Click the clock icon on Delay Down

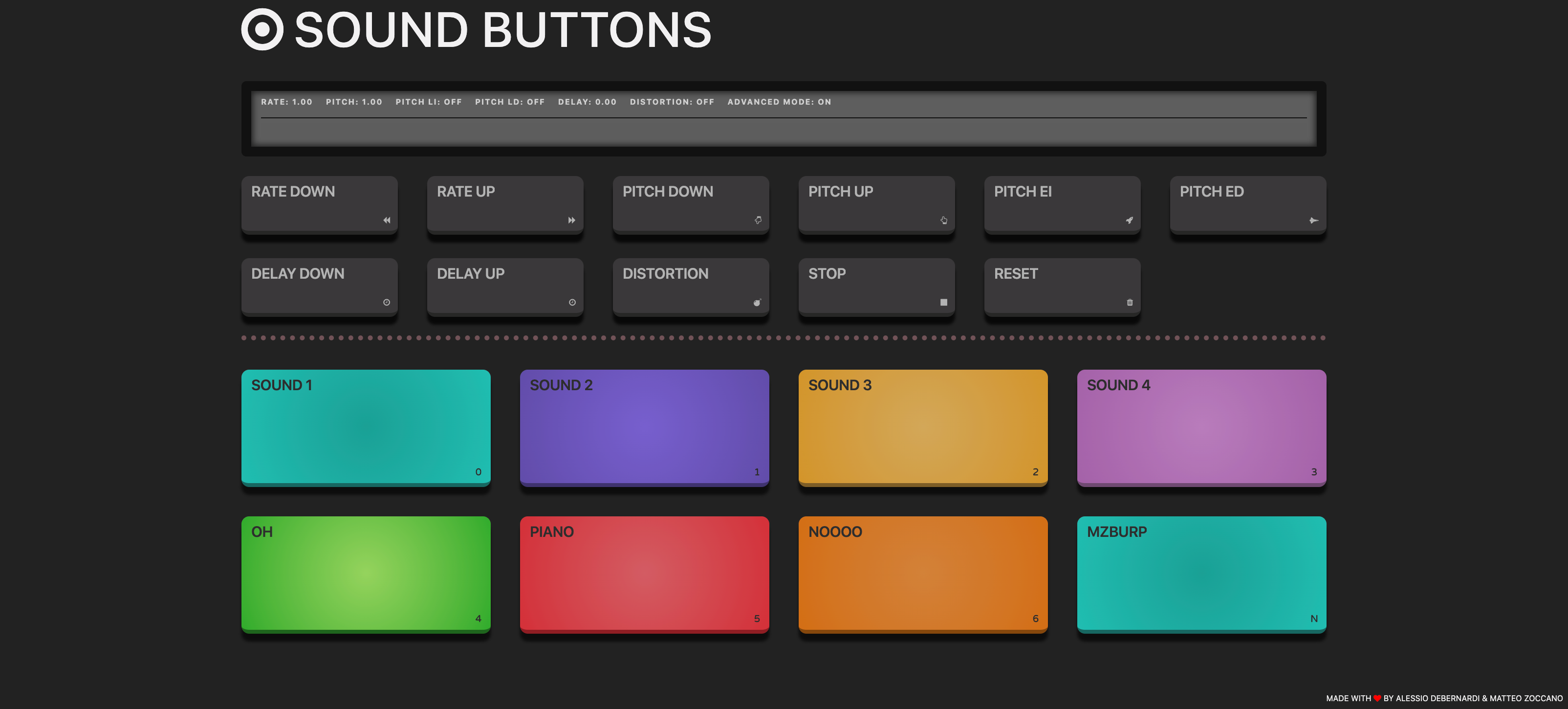coord(387,303)
